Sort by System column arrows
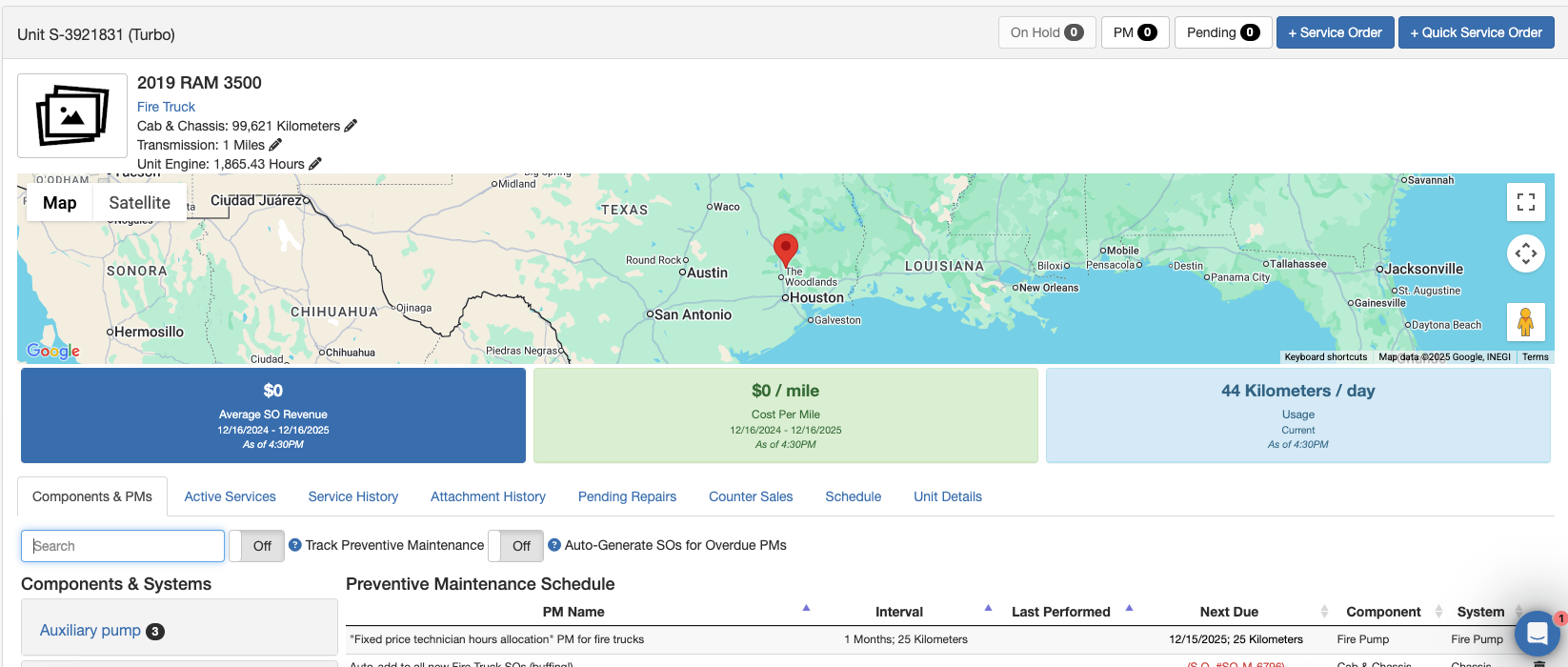 click(1518, 612)
